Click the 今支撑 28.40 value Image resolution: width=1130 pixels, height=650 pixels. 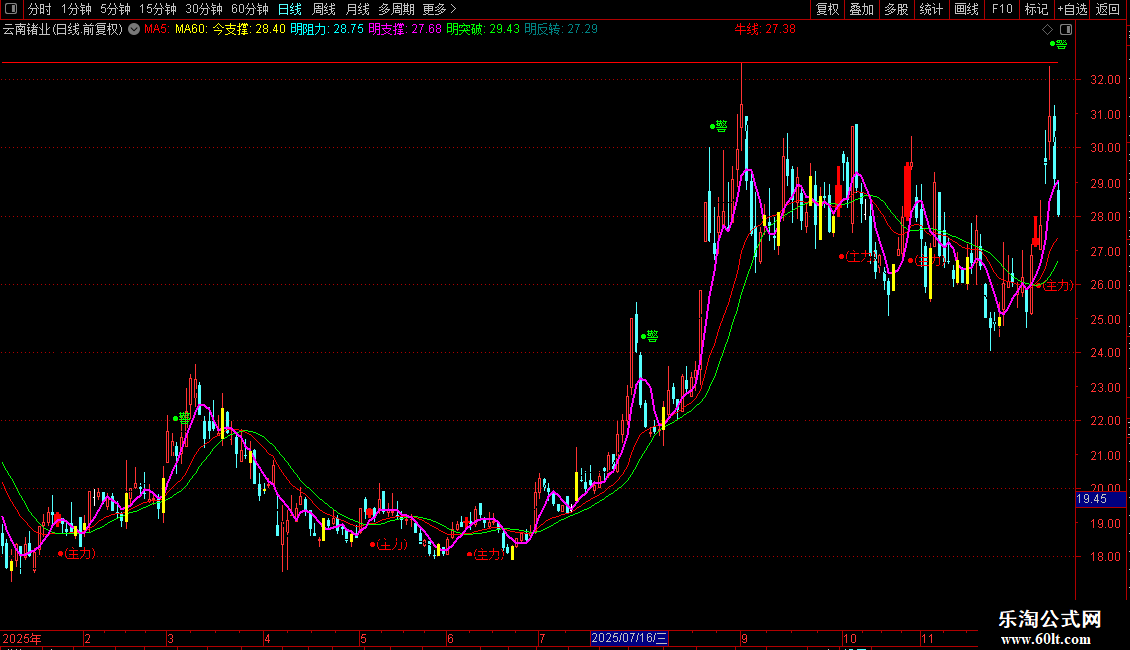pos(249,29)
